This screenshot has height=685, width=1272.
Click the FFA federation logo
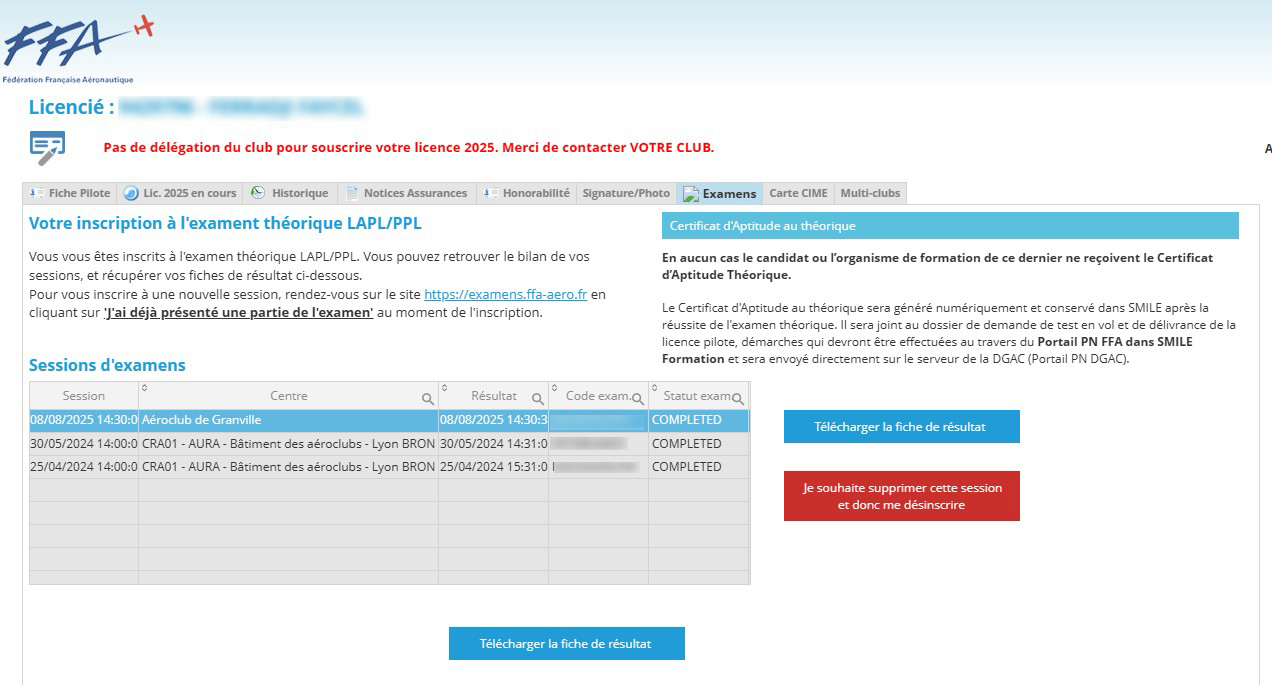pyautogui.click(x=77, y=48)
